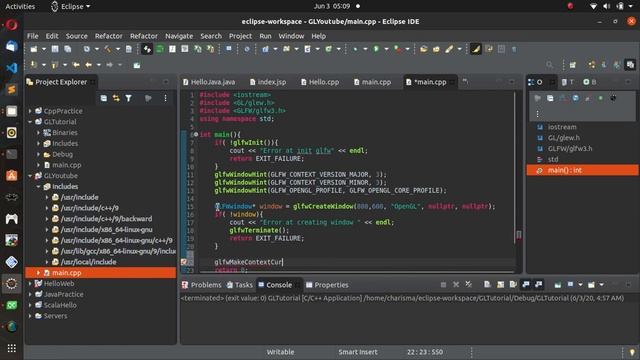Open Activities overview in the top bar
Screen dimensions: 640x360
20,7
